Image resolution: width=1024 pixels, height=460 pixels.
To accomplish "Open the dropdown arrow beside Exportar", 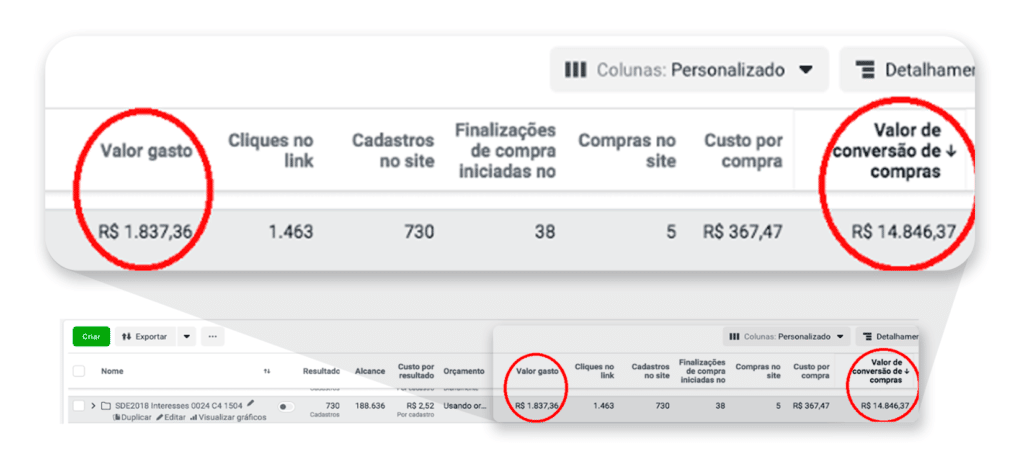I will point(186,337).
